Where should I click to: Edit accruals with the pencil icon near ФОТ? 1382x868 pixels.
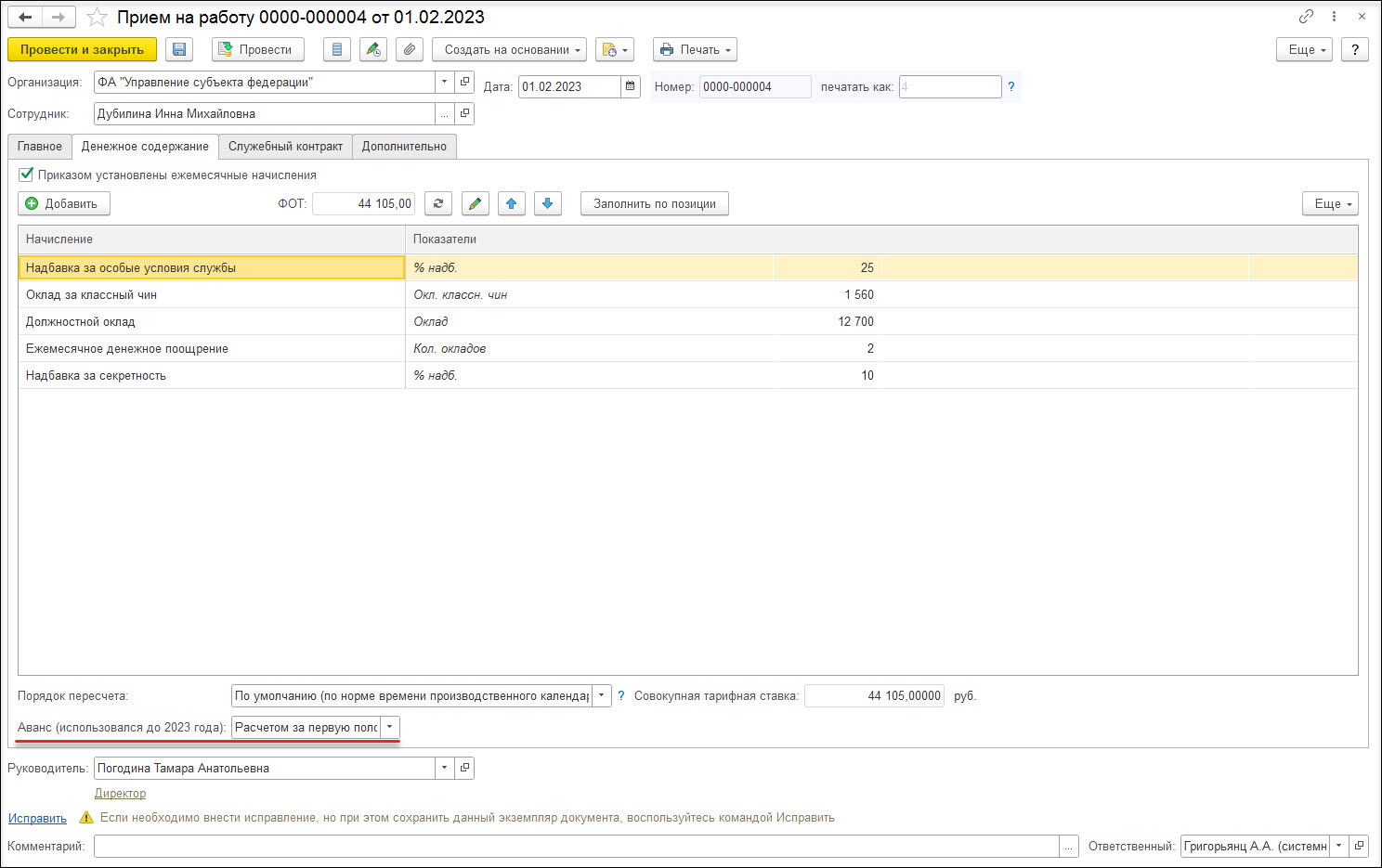click(x=475, y=203)
